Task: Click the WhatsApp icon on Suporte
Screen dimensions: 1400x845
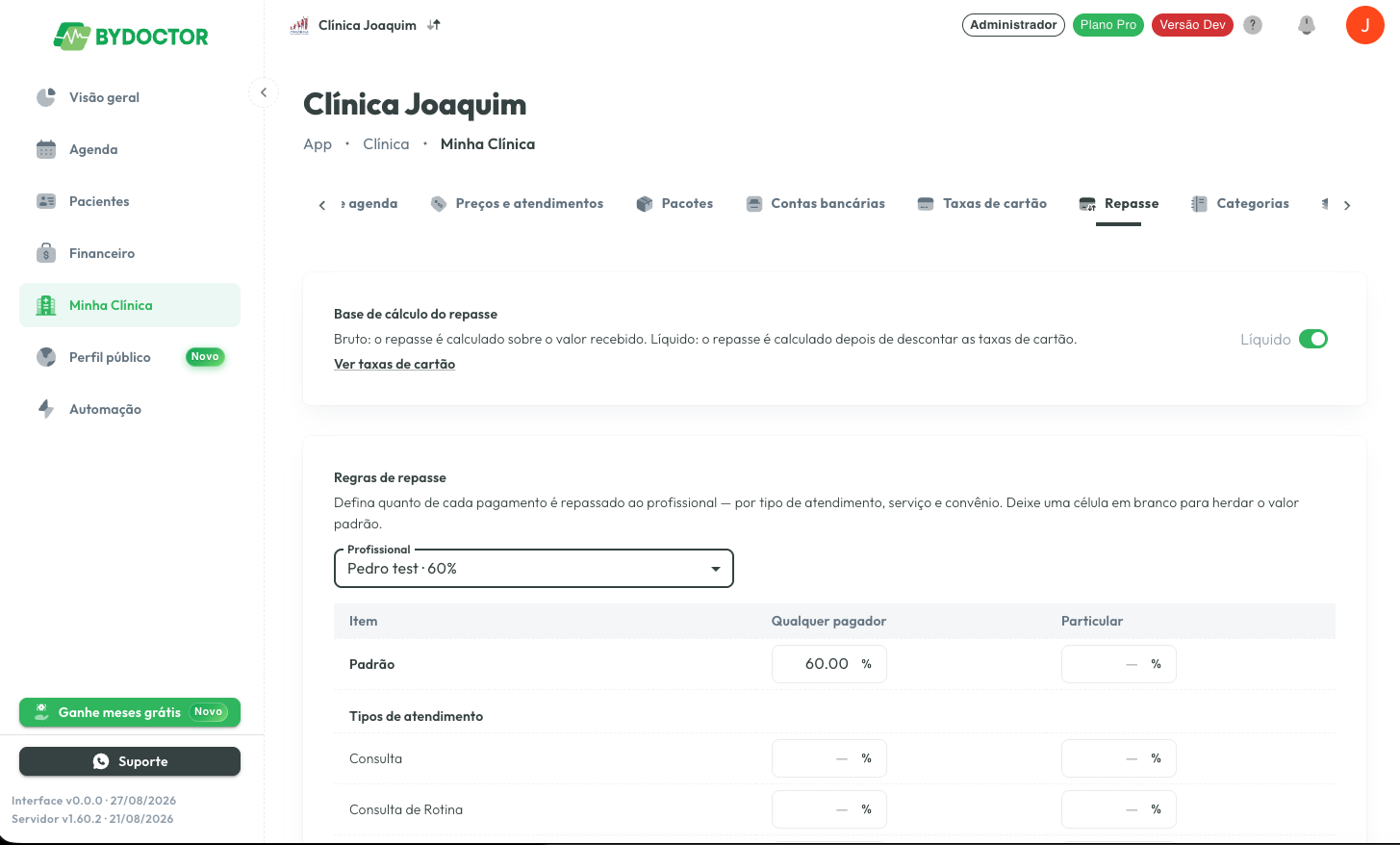Action: (x=101, y=761)
